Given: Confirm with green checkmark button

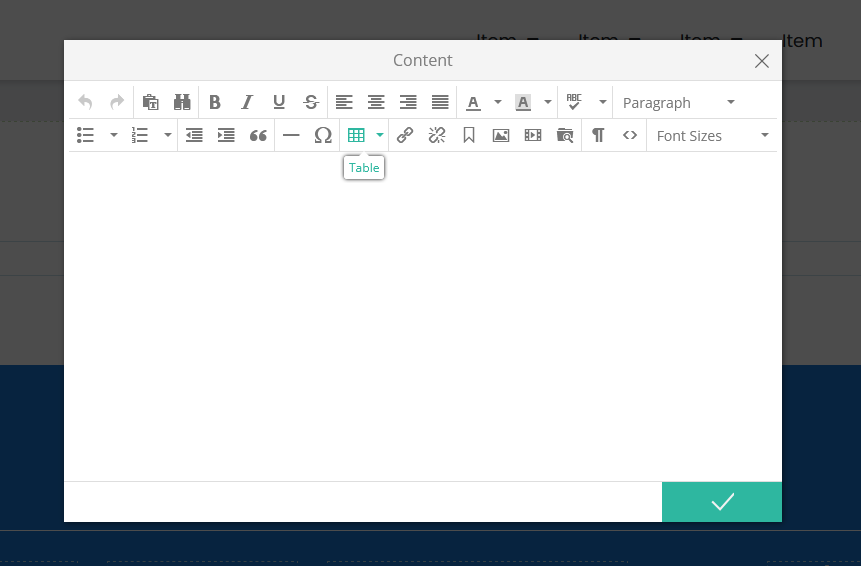Looking at the screenshot, I should (722, 502).
